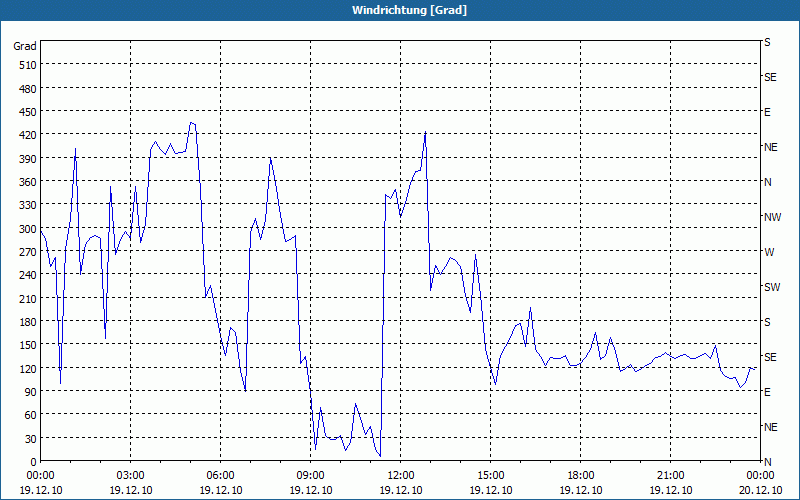Click the "N" compass label level with 360
Screen dimensions: 800x500
point(768,182)
